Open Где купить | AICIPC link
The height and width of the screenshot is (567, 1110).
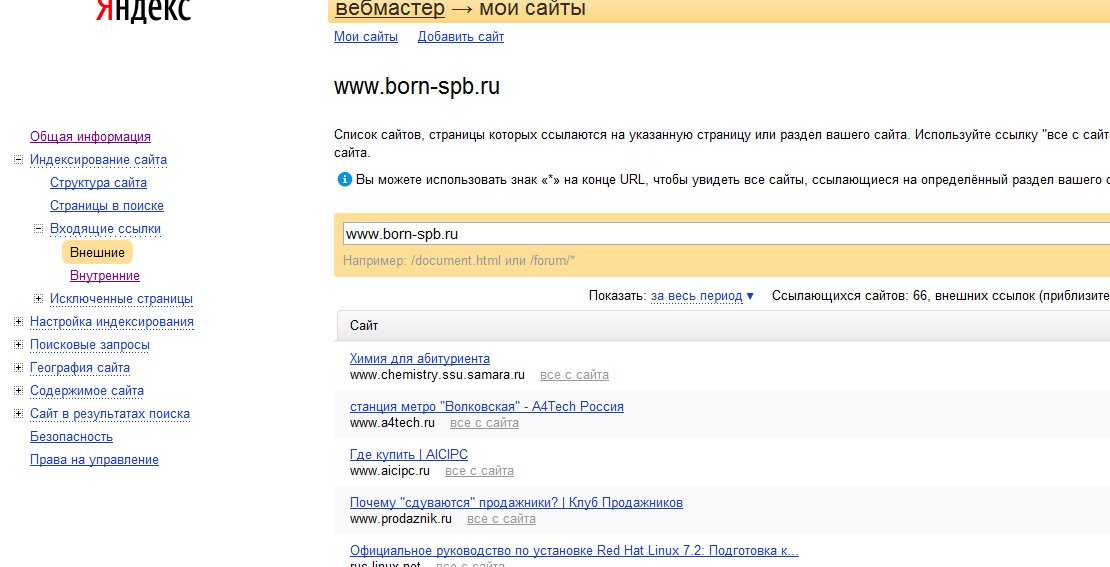(408, 454)
